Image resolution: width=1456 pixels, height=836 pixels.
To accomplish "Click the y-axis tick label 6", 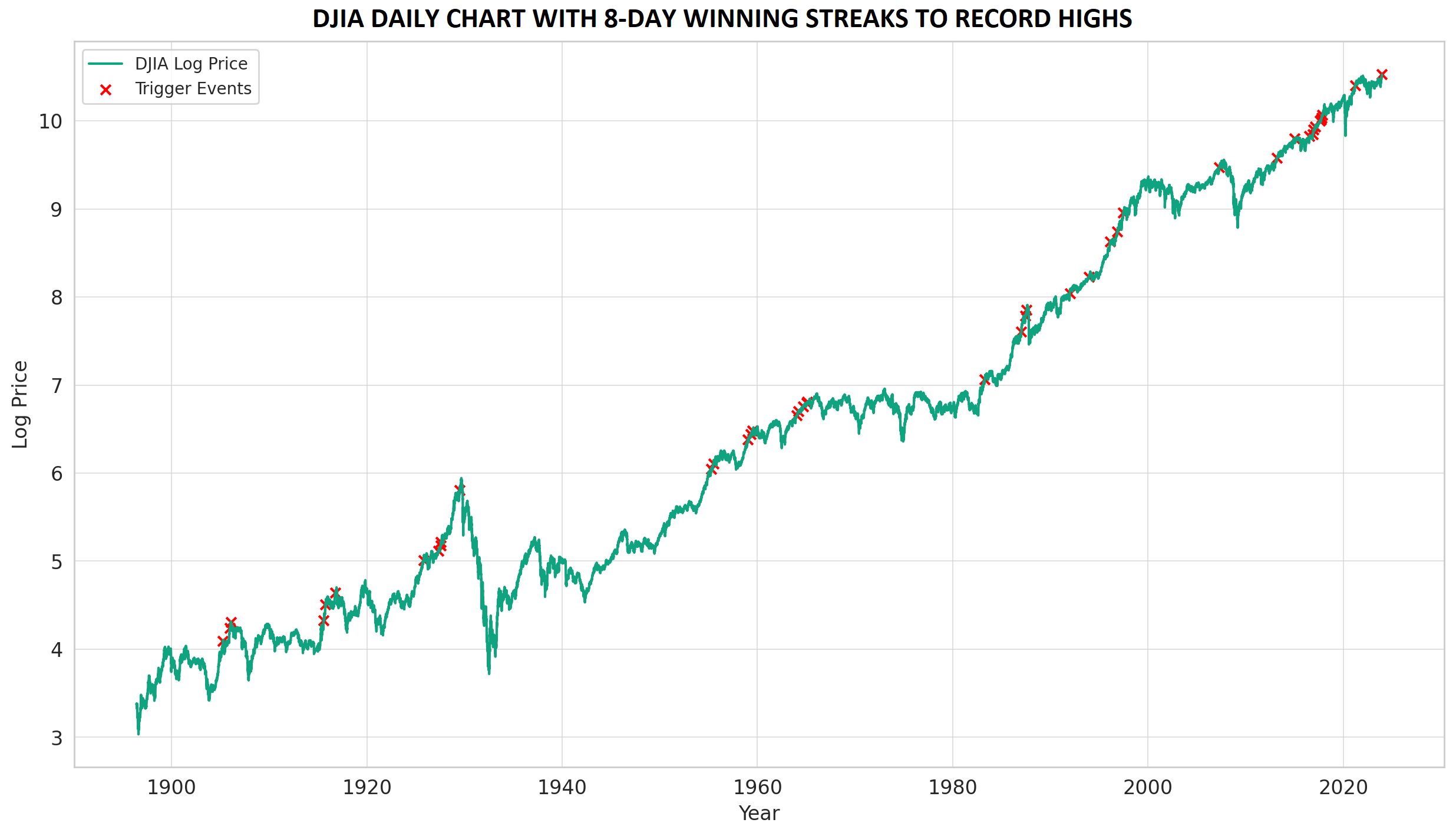I will (57, 474).
